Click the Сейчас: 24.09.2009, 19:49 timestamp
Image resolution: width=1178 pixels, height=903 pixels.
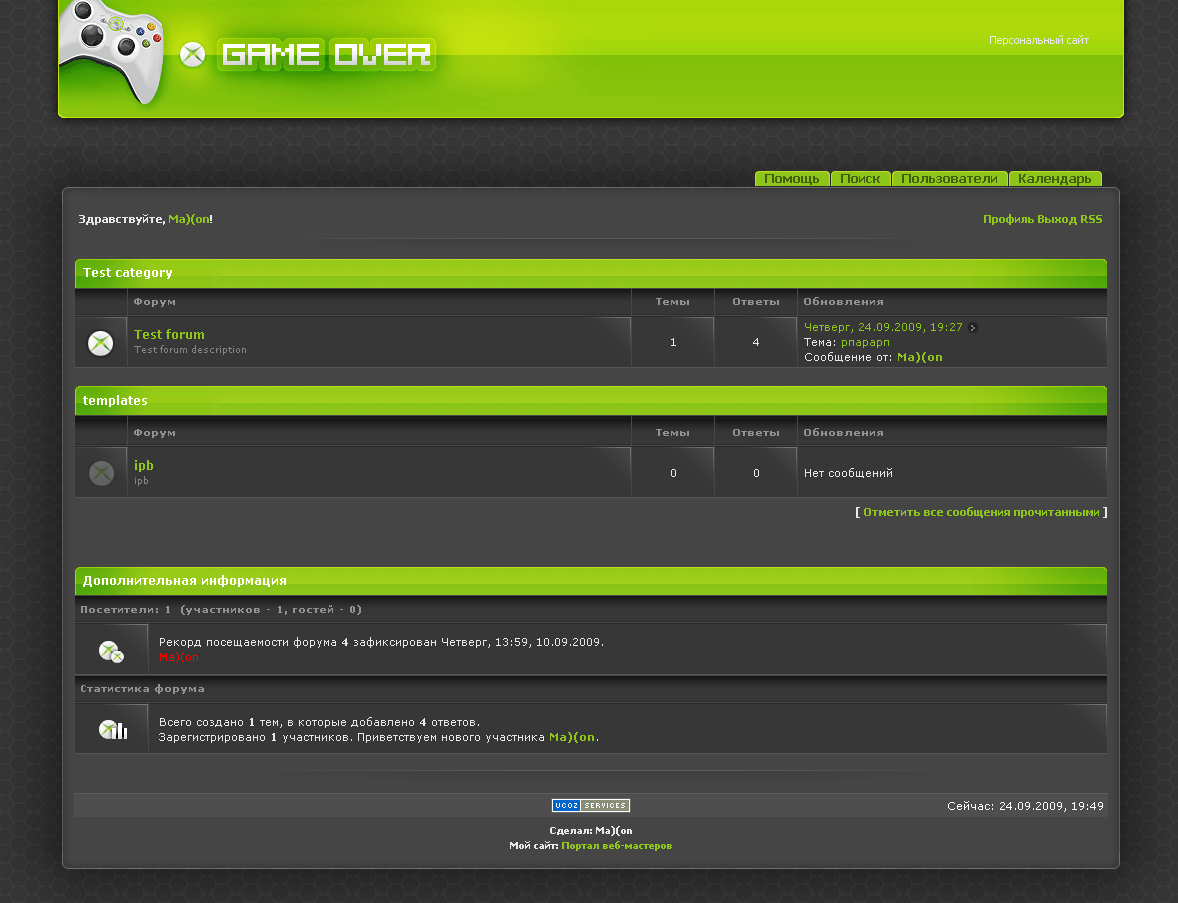pos(1025,806)
